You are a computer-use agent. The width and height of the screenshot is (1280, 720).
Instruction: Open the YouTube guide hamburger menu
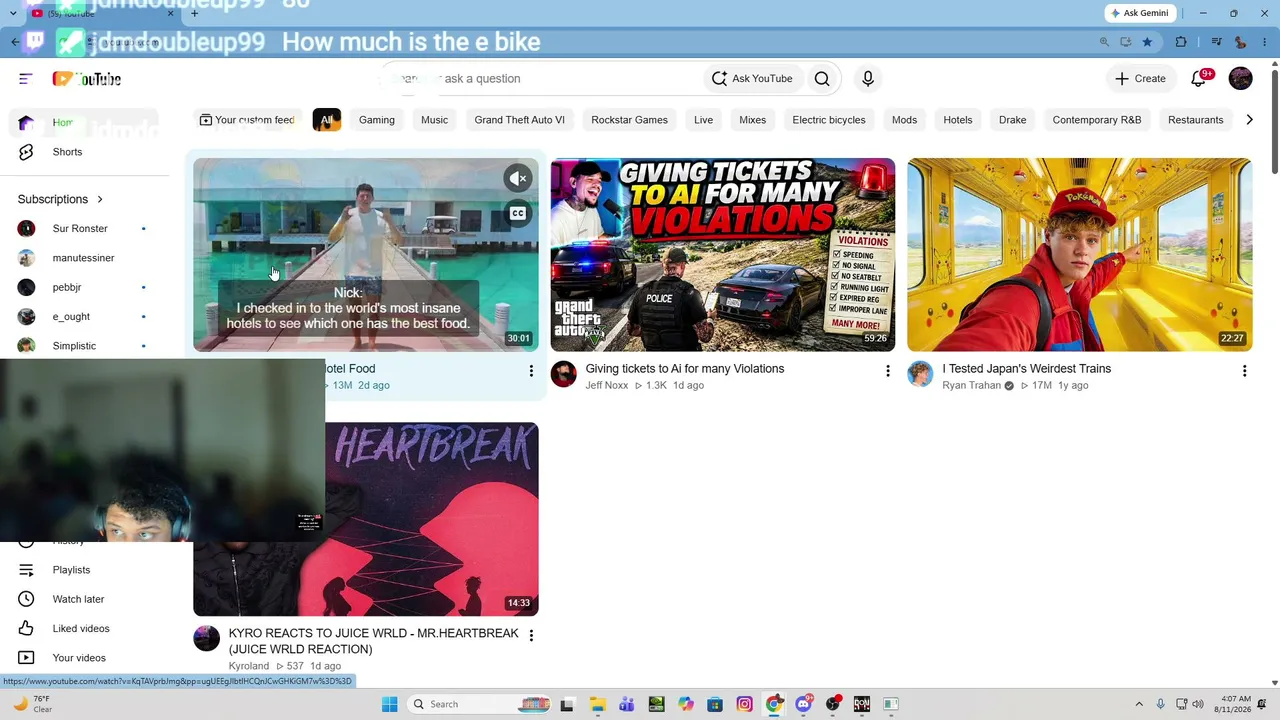[26, 79]
